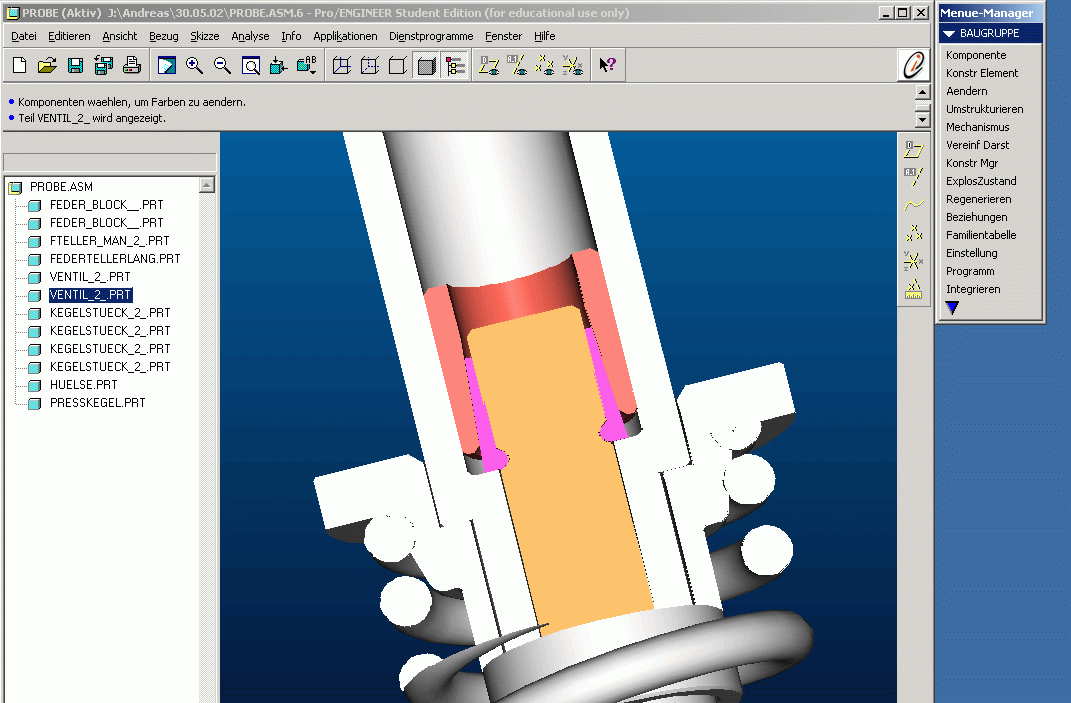Expand more options with blue down arrow
The height and width of the screenshot is (703, 1071).
952,309
